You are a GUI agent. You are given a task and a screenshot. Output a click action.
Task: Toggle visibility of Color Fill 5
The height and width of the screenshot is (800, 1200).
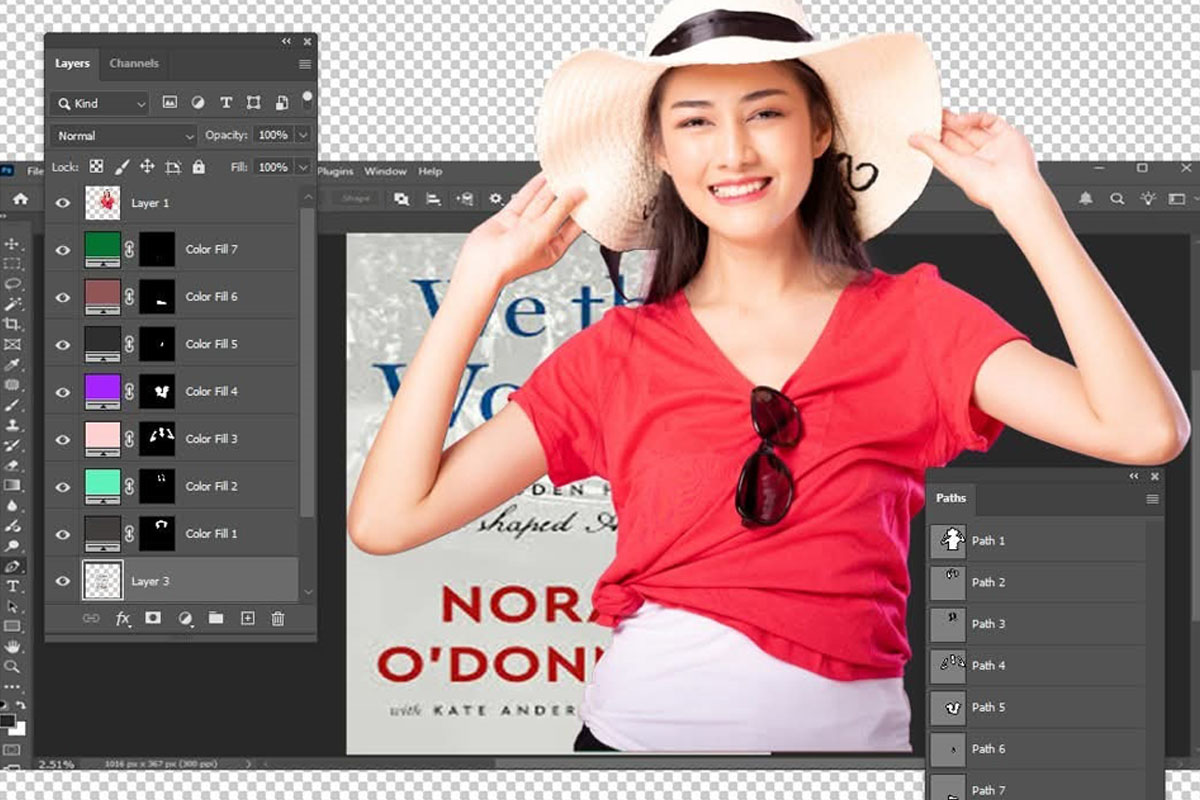click(63, 344)
